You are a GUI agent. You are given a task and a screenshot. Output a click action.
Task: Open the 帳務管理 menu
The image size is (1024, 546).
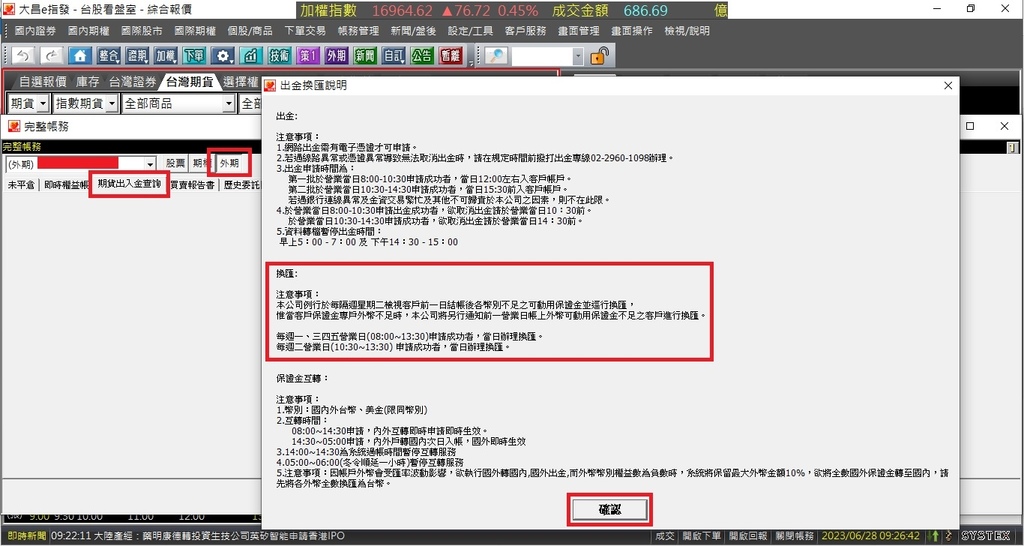click(x=359, y=31)
